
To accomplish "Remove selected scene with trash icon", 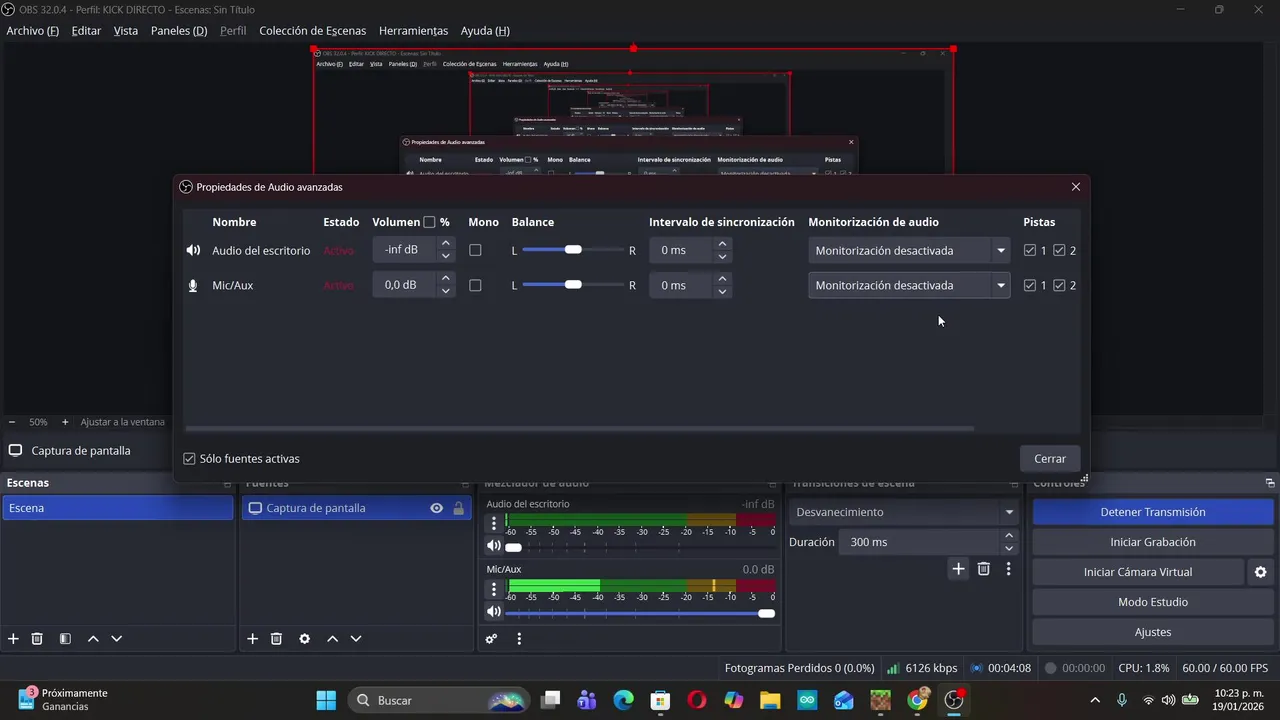I will [x=37, y=639].
